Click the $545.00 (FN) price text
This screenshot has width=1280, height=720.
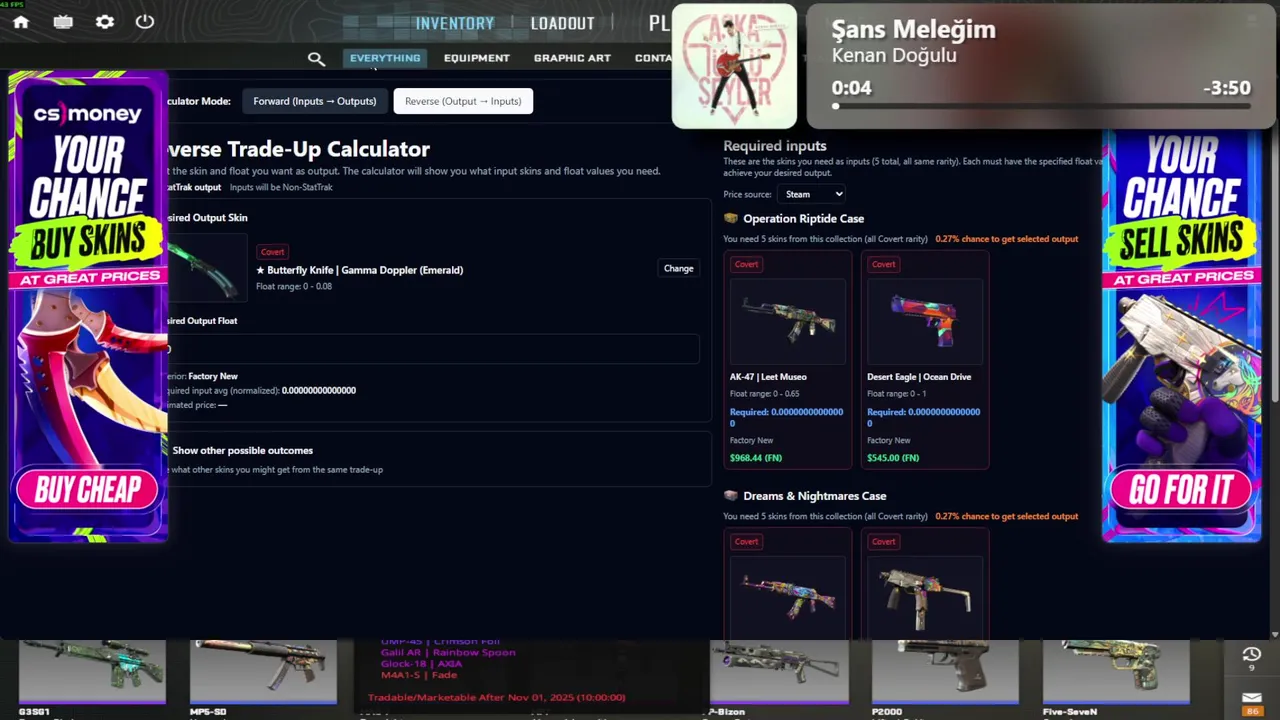tap(893, 458)
